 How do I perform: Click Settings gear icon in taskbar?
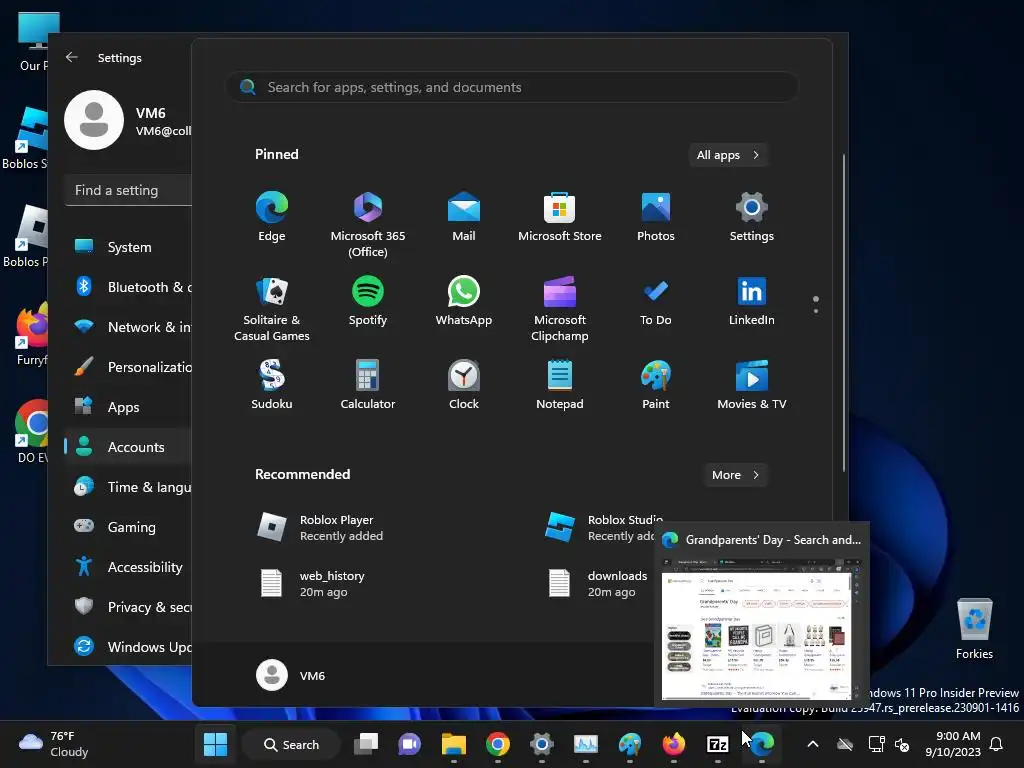point(541,744)
